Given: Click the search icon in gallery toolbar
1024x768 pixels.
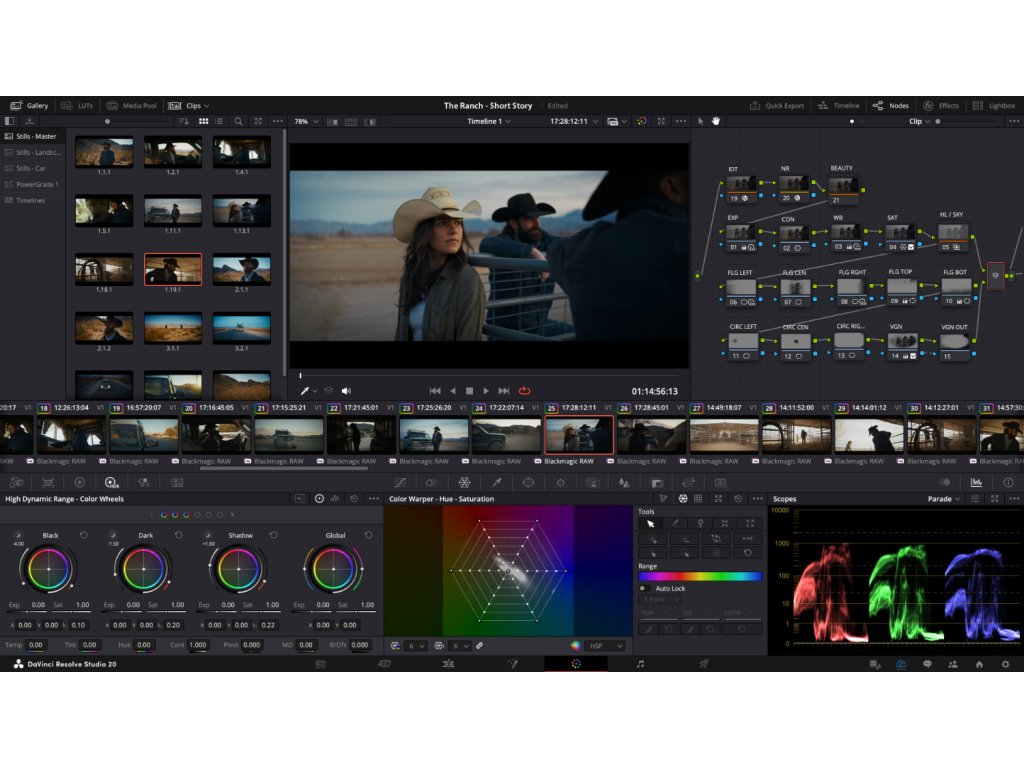Looking at the screenshot, I should 238,121.
